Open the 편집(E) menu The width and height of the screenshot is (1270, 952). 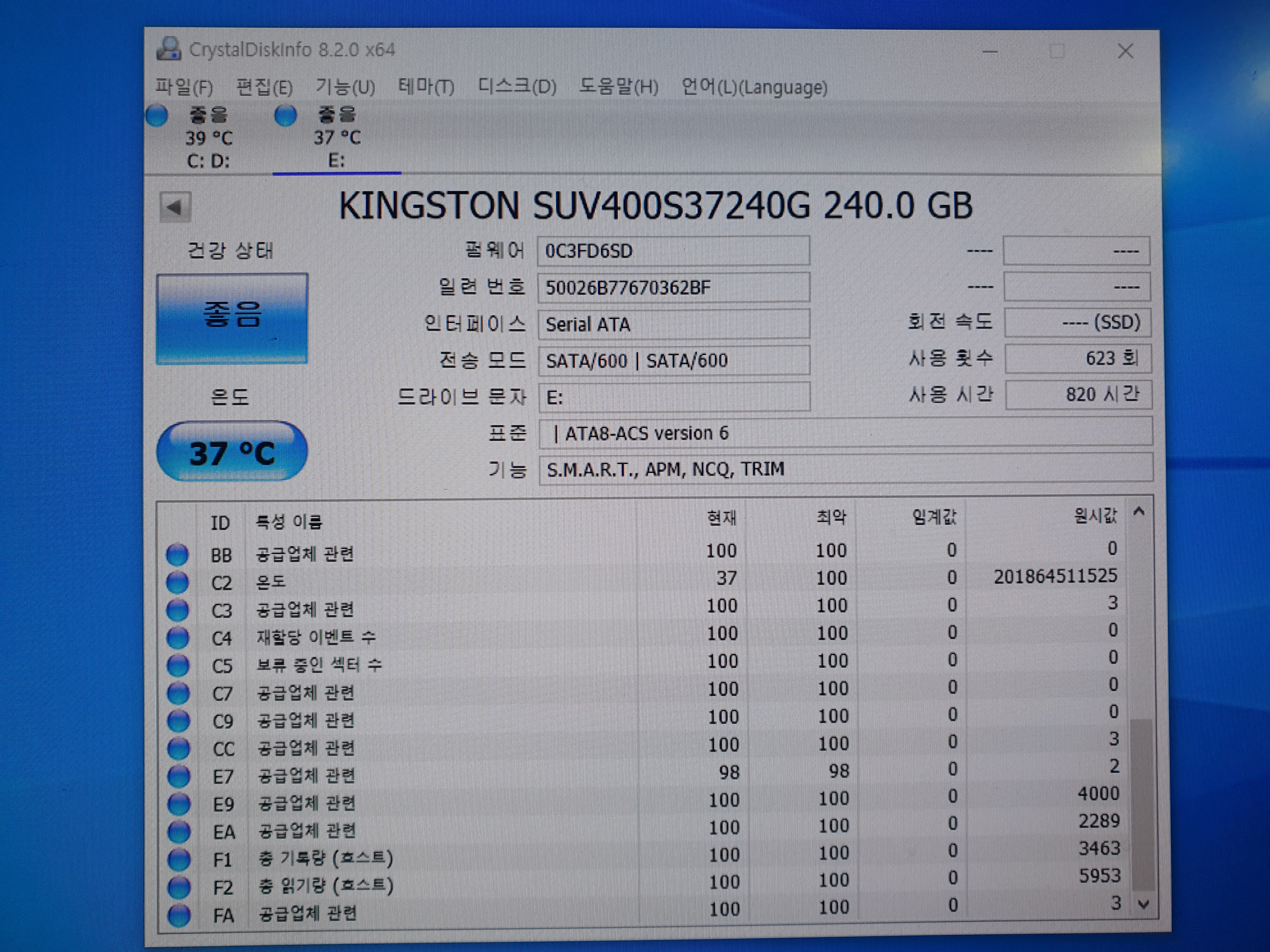[265, 87]
